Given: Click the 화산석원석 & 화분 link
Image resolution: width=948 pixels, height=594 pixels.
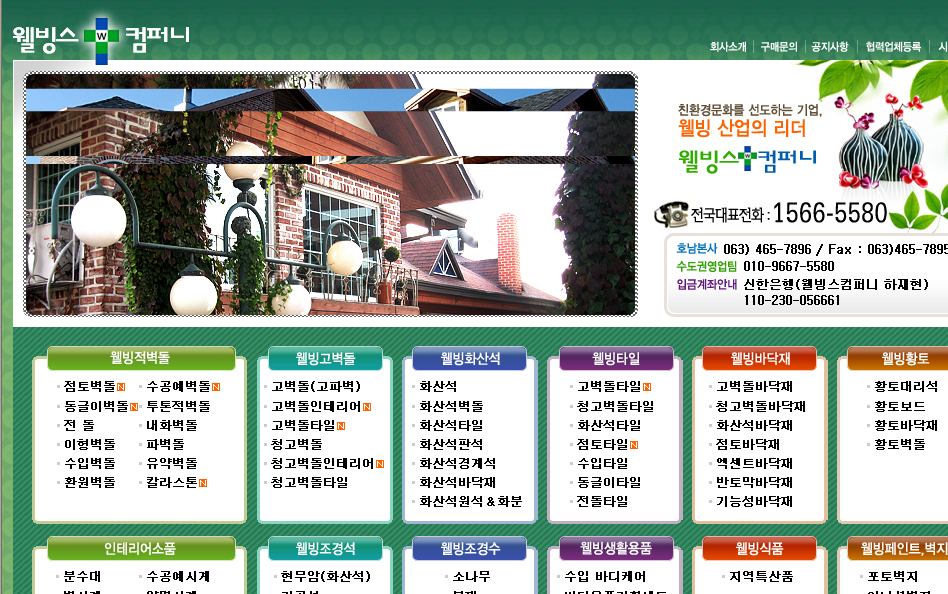Looking at the screenshot, I should 470,502.
